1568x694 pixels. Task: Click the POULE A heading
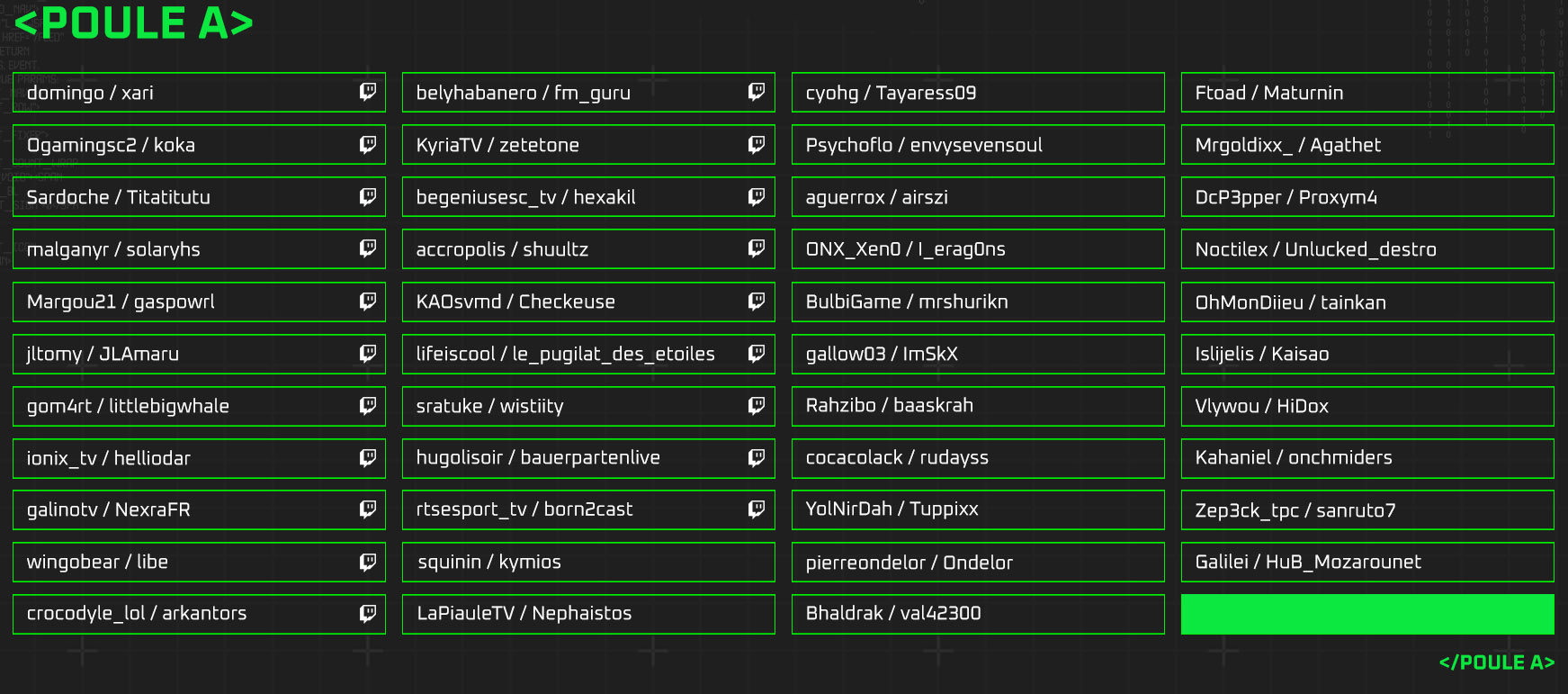pos(135,23)
